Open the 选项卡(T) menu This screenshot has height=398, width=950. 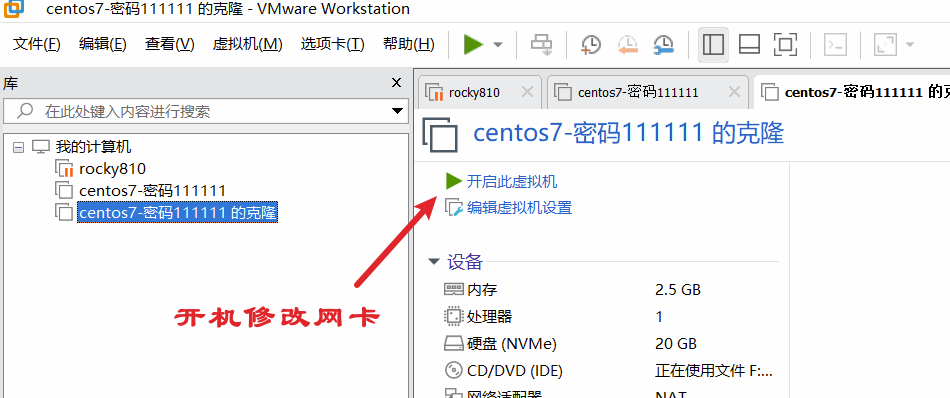(x=332, y=44)
